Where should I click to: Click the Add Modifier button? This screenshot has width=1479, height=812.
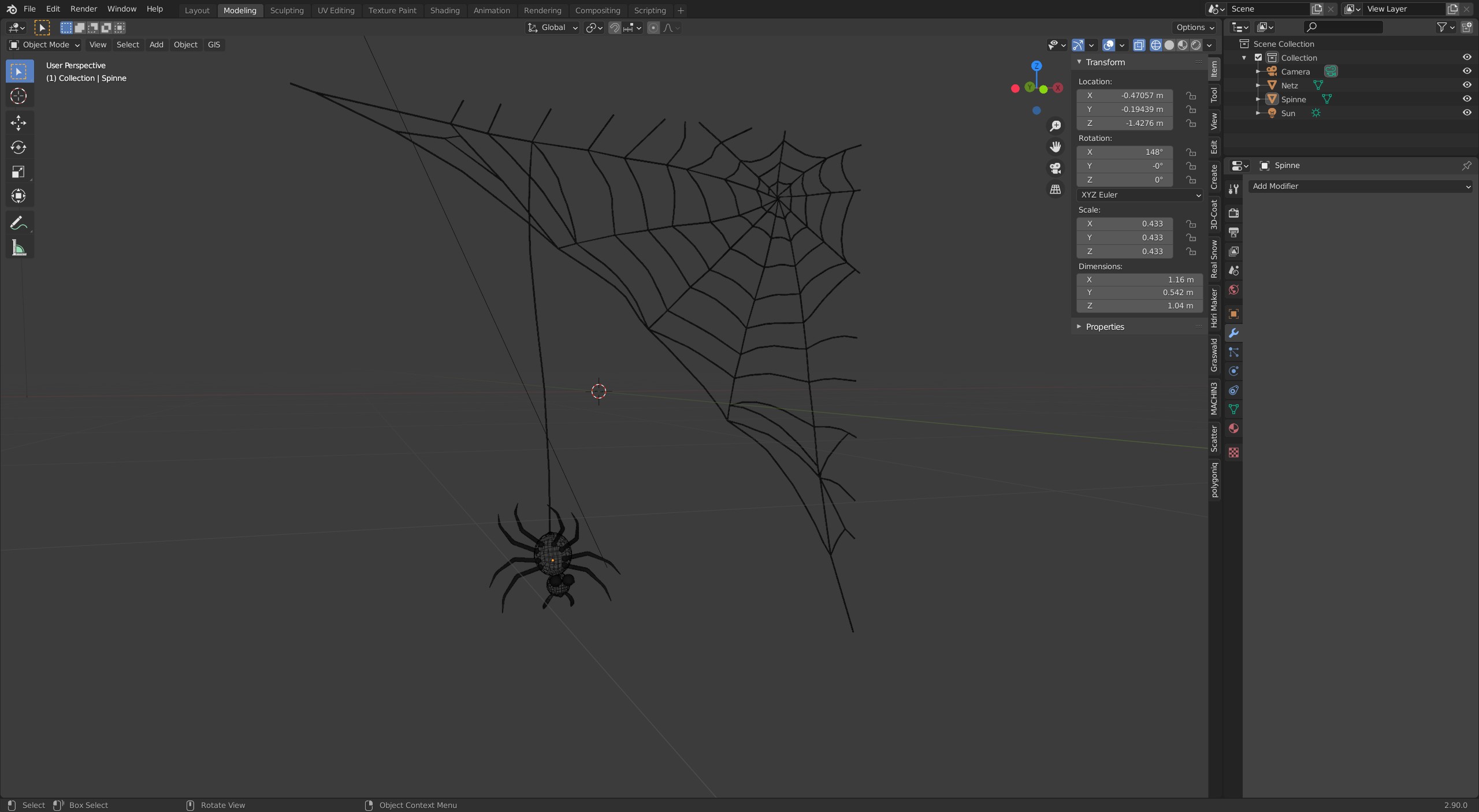(x=1360, y=186)
